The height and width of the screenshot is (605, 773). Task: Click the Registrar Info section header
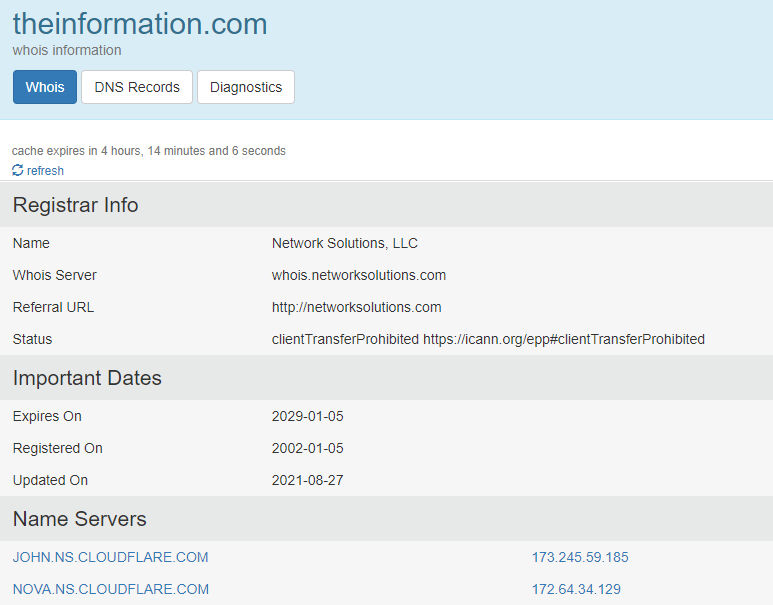click(75, 205)
